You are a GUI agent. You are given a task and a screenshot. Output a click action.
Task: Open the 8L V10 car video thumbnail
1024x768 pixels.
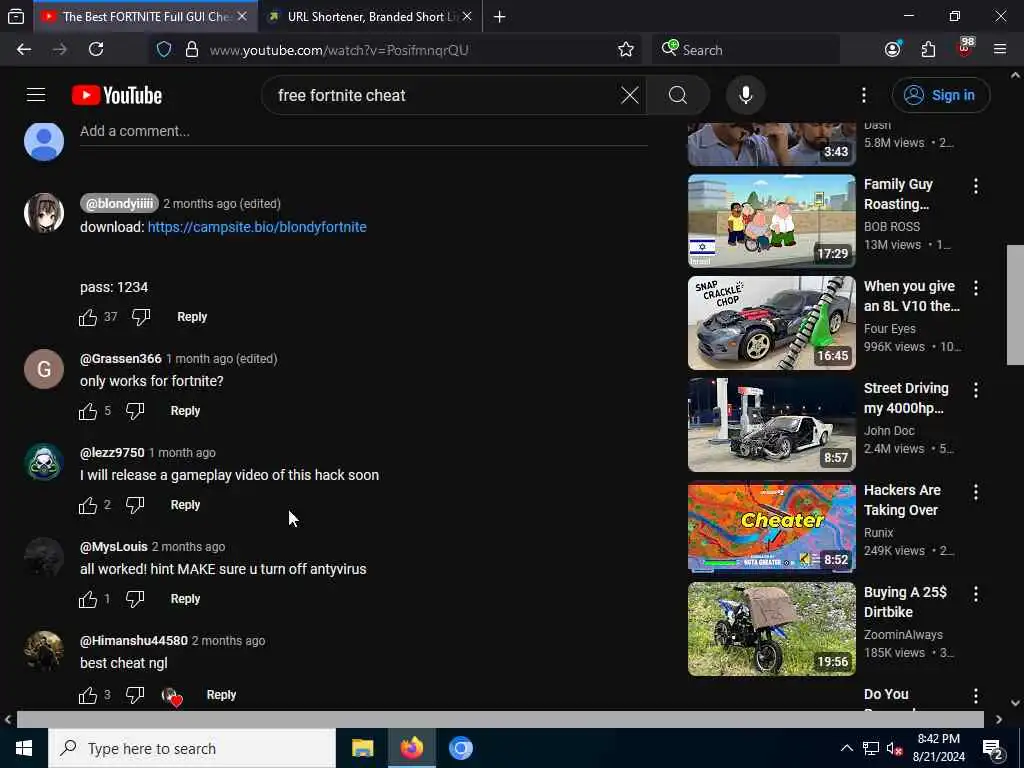771,323
